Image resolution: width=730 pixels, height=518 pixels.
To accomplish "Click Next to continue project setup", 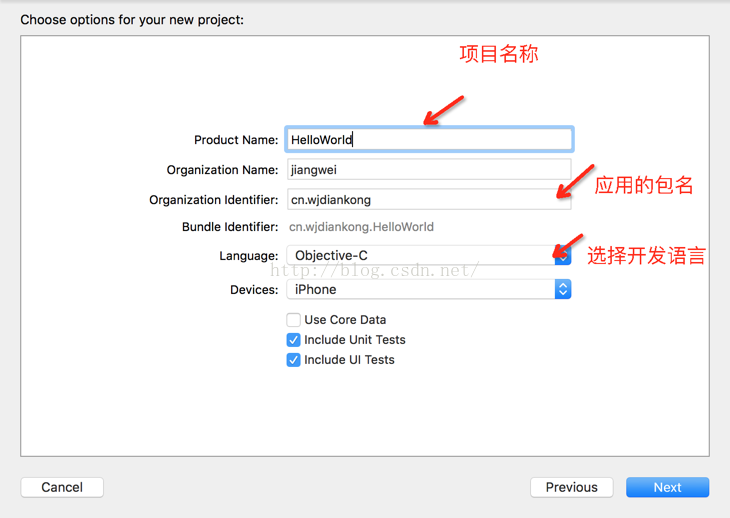I will point(667,487).
